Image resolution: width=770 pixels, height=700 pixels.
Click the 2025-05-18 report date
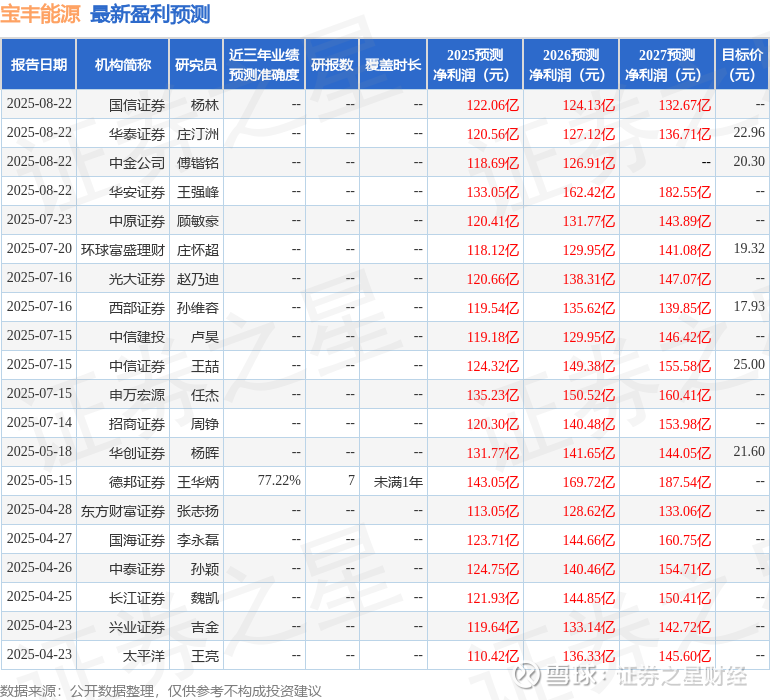point(39,451)
